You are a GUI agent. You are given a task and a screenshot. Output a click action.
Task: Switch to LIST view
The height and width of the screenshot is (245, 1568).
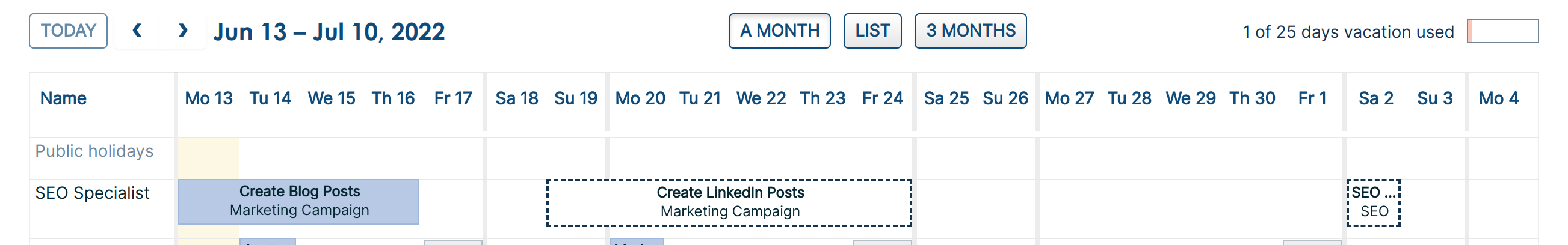click(x=872, y=31)
